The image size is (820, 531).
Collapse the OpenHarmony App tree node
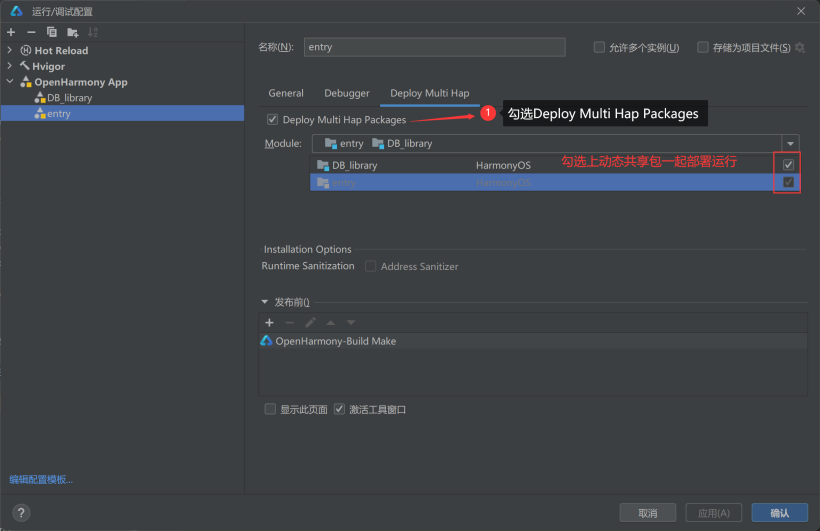10,82
